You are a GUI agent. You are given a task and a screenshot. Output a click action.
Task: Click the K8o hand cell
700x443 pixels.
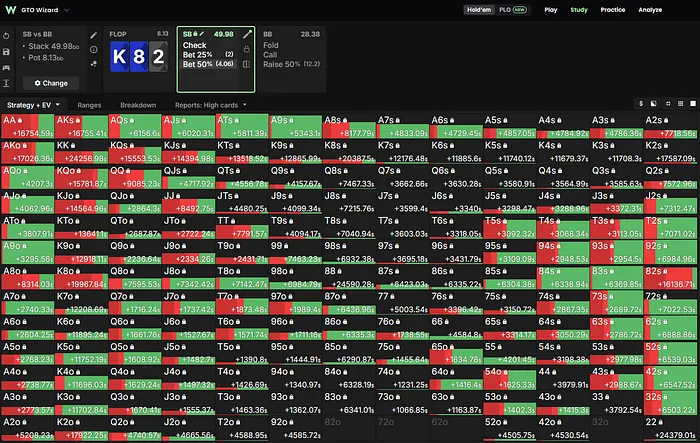pyautogui.click(x=81, y=277)
